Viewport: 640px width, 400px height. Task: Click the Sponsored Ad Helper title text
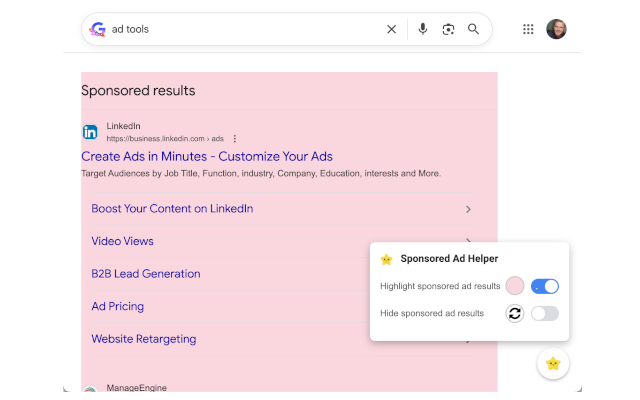tap(449, 259)
